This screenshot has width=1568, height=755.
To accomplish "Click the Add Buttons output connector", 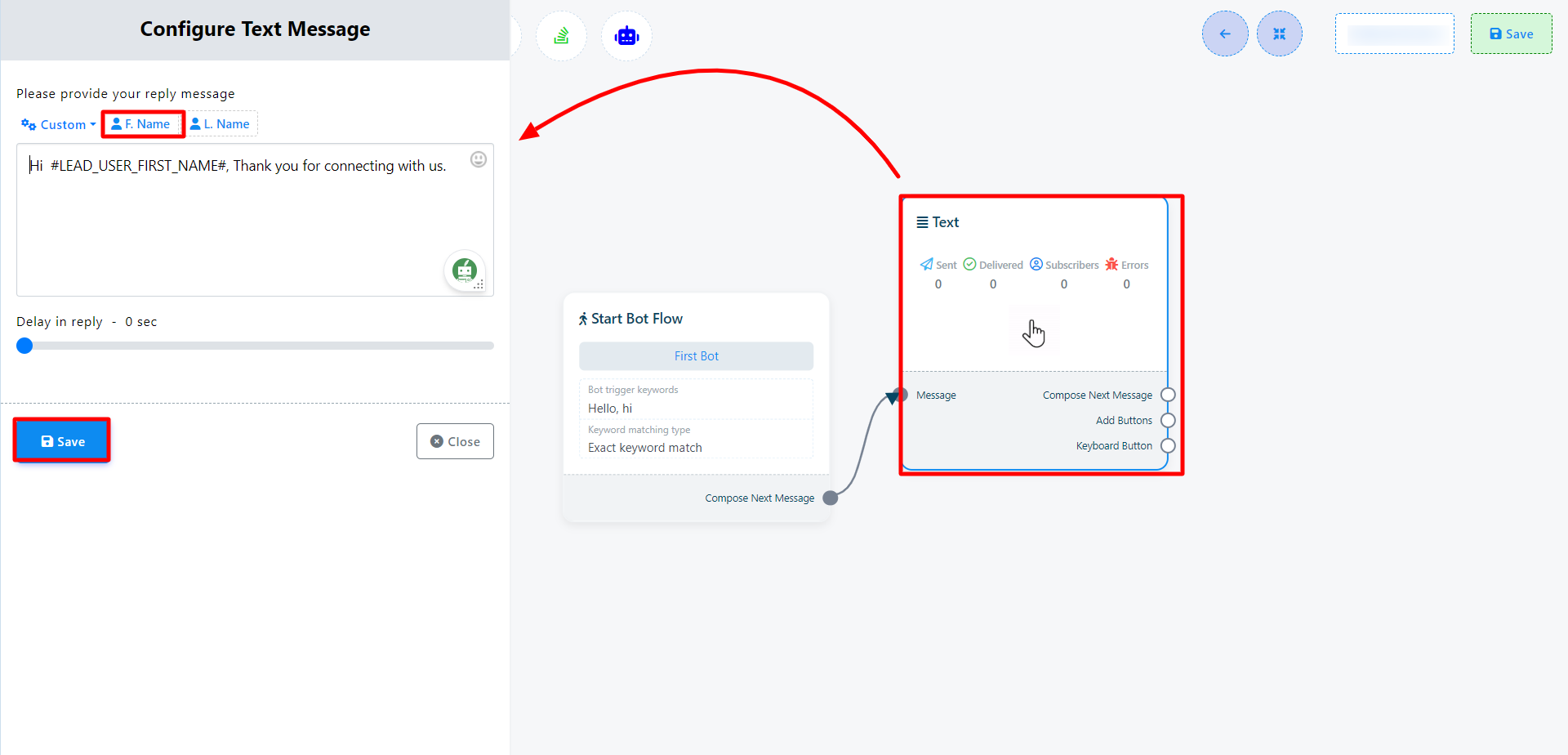I will click(x=1168, y=420).
